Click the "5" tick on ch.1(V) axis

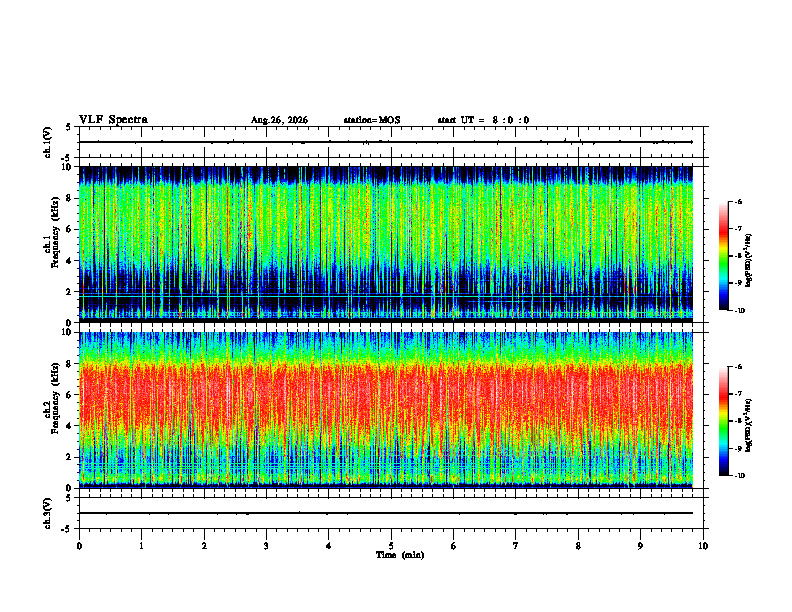click(68, 127)
